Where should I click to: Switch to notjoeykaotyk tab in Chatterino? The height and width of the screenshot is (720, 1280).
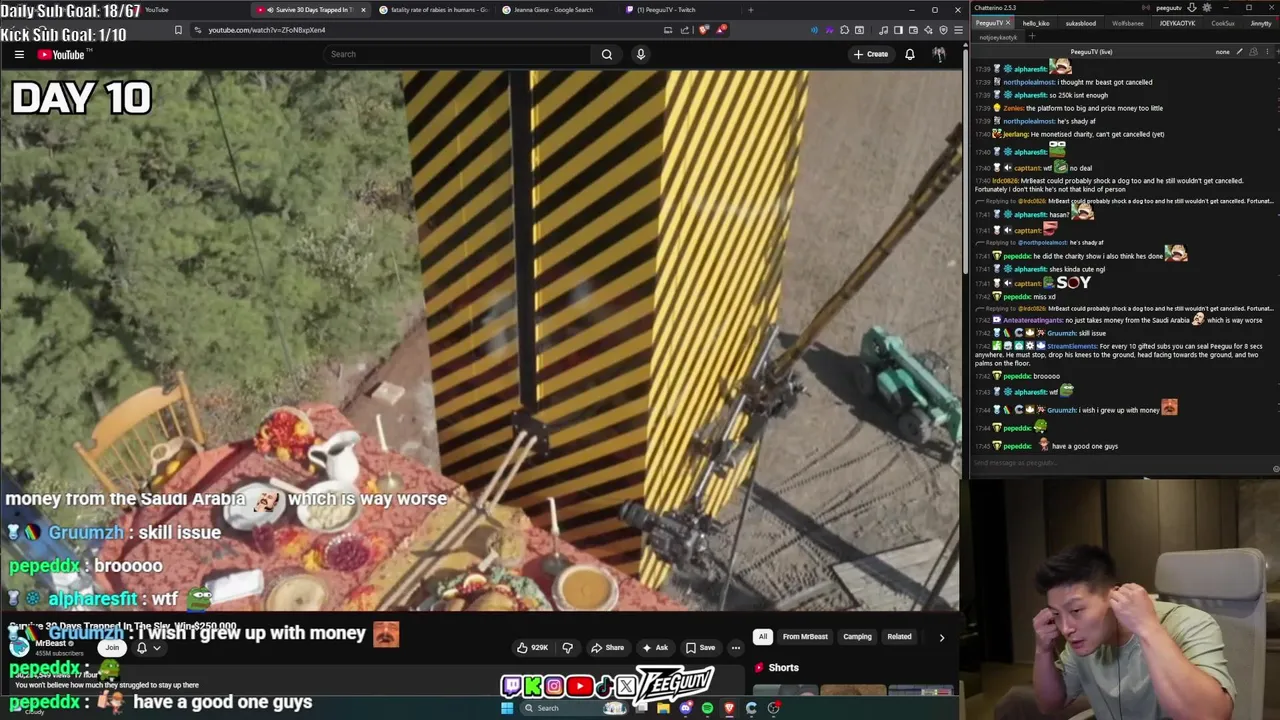click(998, 37)
